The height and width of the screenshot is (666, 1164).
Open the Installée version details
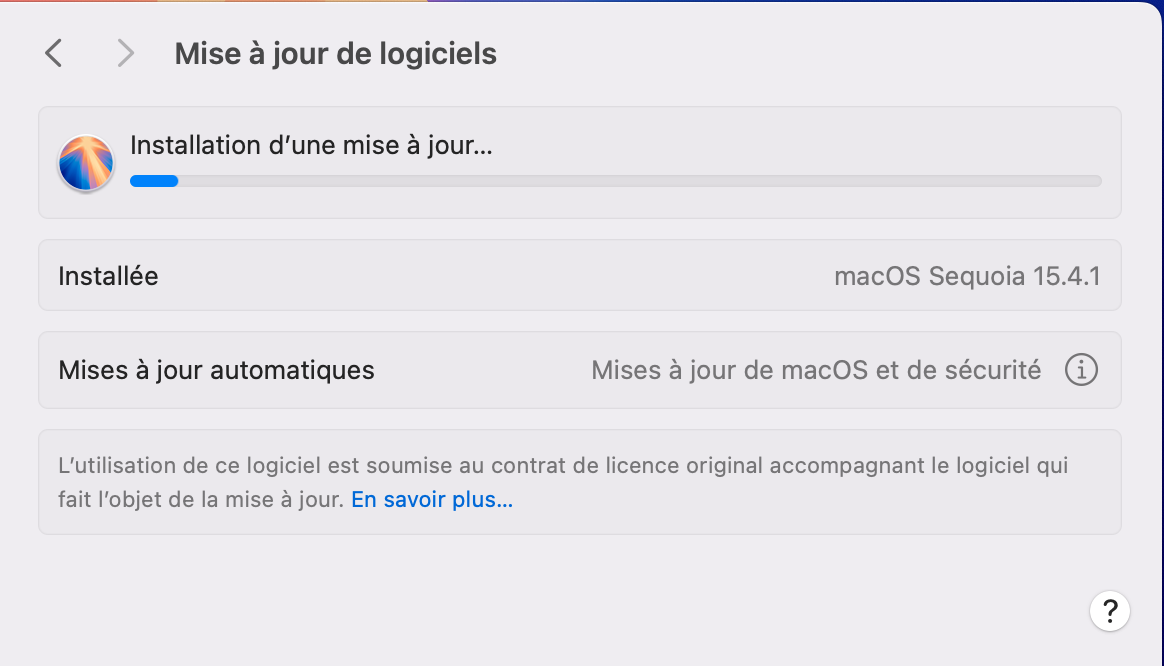[580, 276]
